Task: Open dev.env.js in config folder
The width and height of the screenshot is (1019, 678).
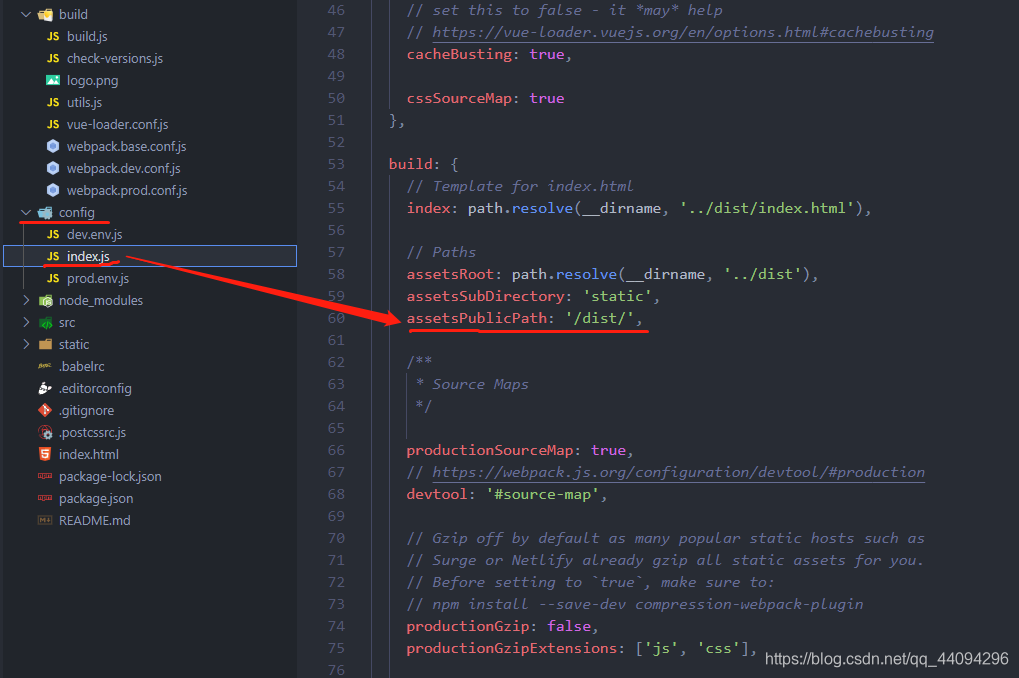Action: pos(94,234)
